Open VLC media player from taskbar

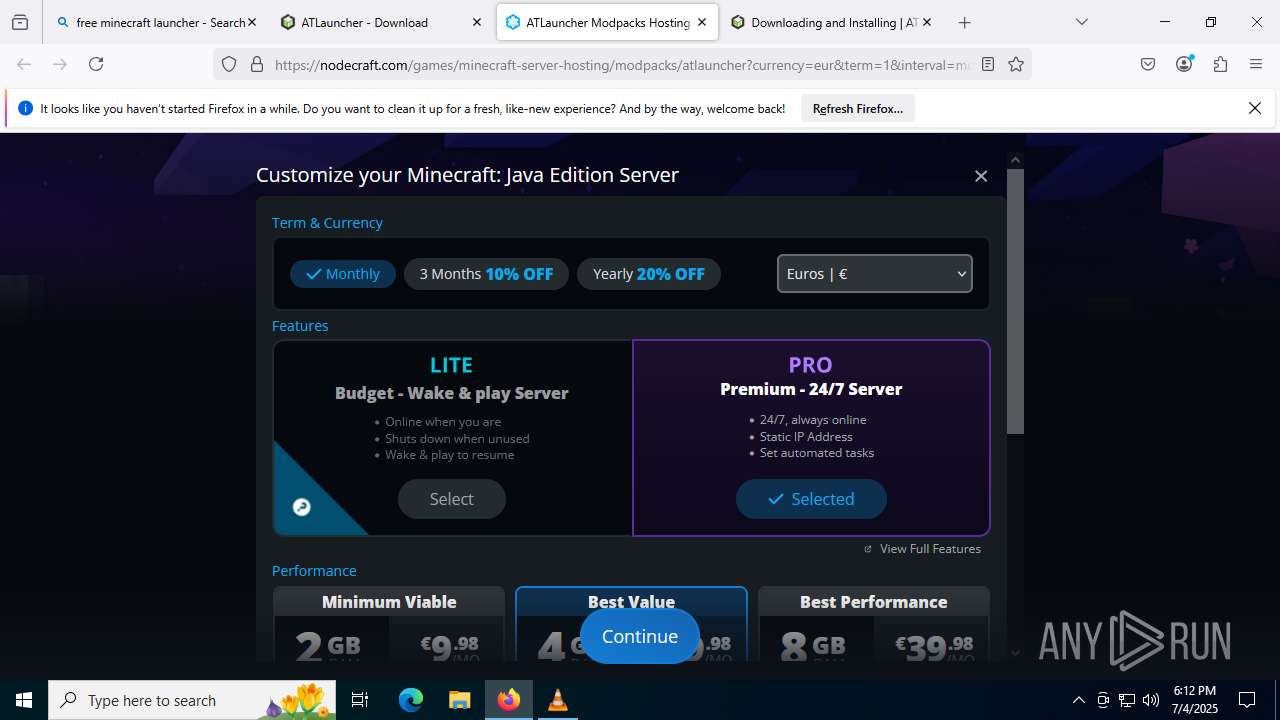tap(557, 700)
